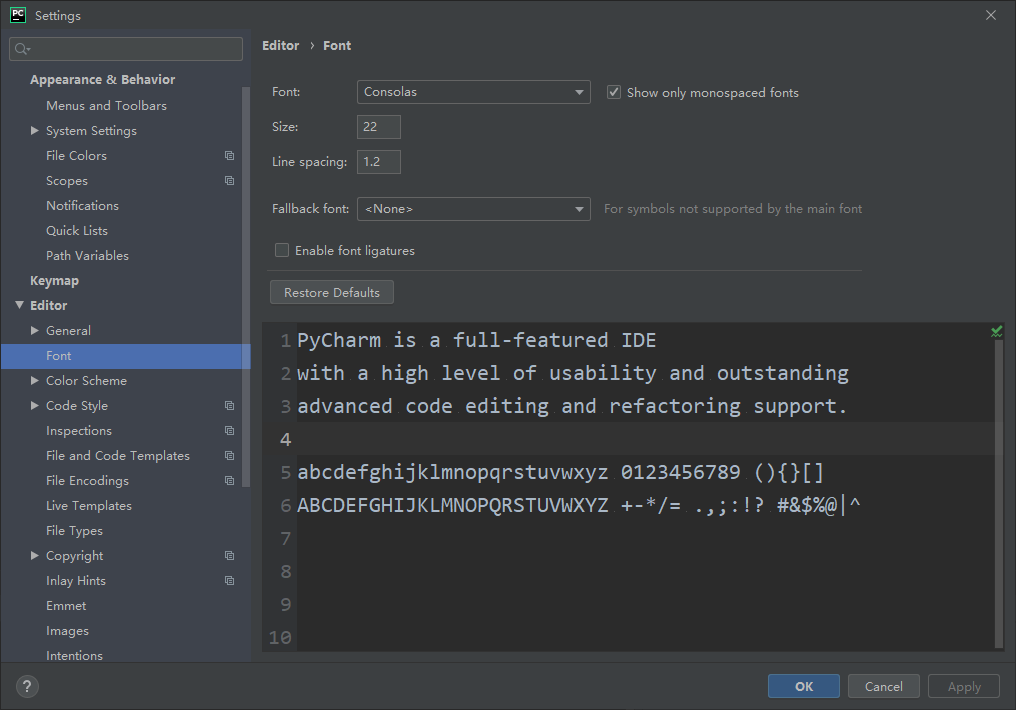Viewport: 1016px width, 710px height.
Task: Expand the Code Style tree node
Action: click(35, 406)
